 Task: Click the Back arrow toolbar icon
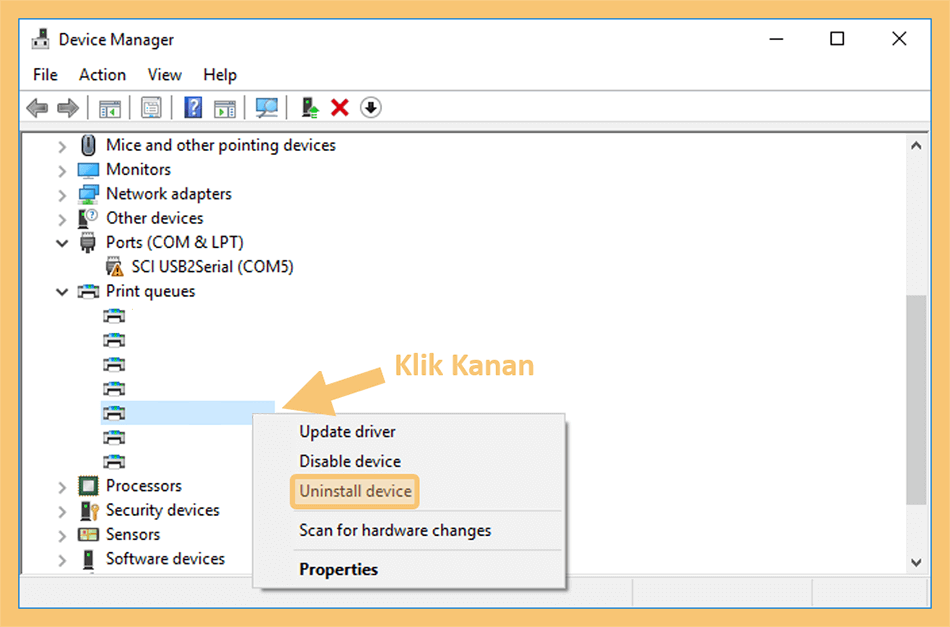(38, 108)
